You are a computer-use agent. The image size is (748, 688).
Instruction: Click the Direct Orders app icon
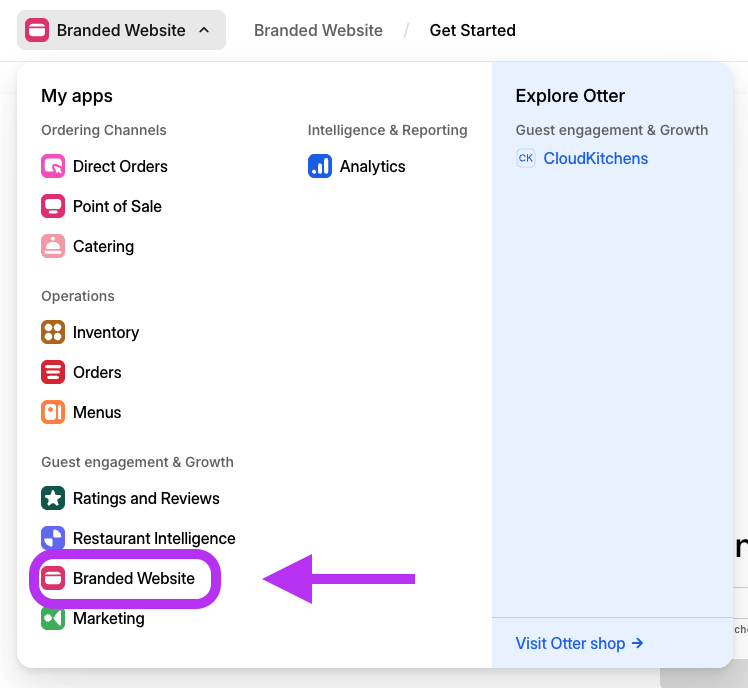(53, 166)
